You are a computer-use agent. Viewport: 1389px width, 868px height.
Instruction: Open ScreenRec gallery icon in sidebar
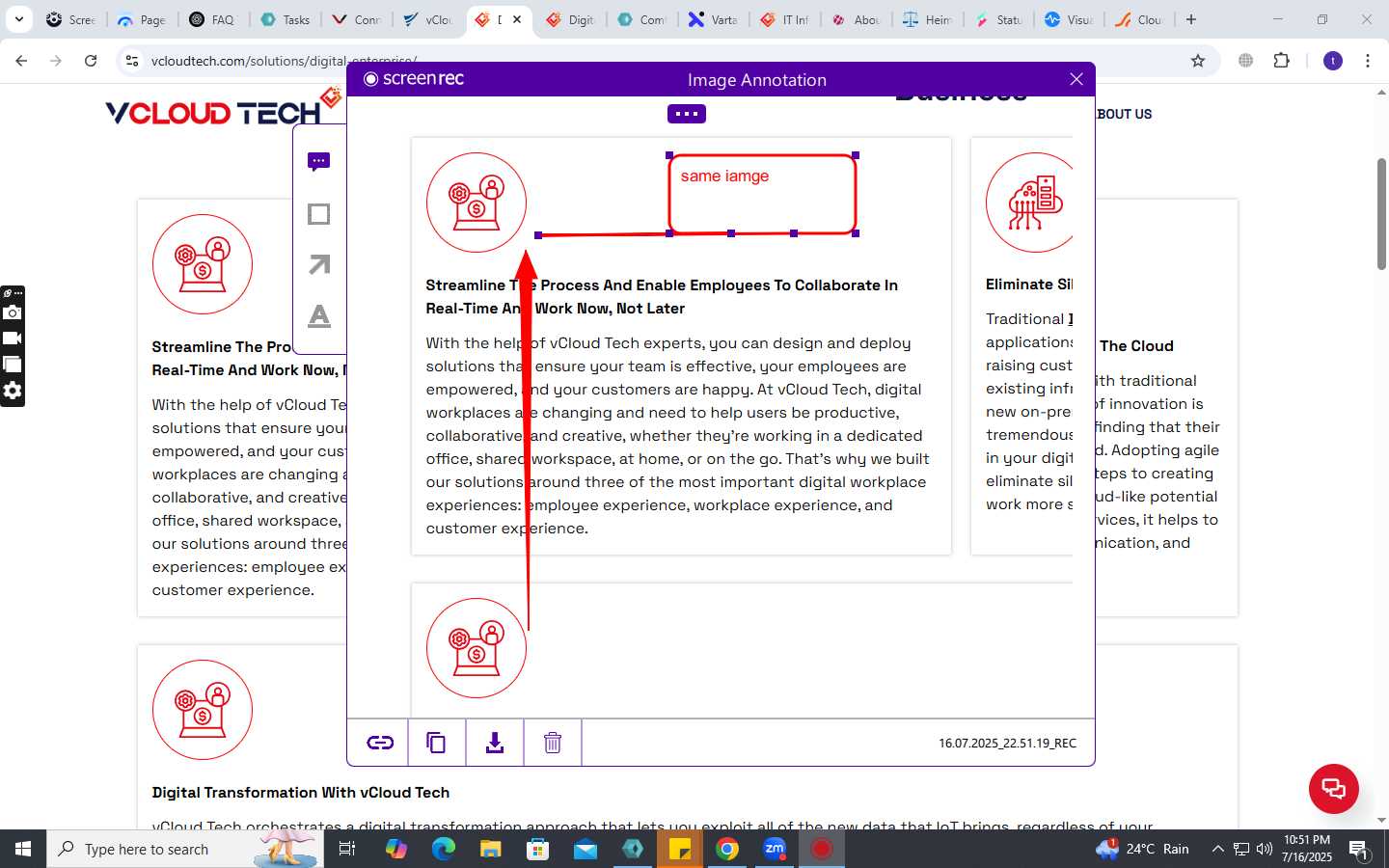click(13, 365)
